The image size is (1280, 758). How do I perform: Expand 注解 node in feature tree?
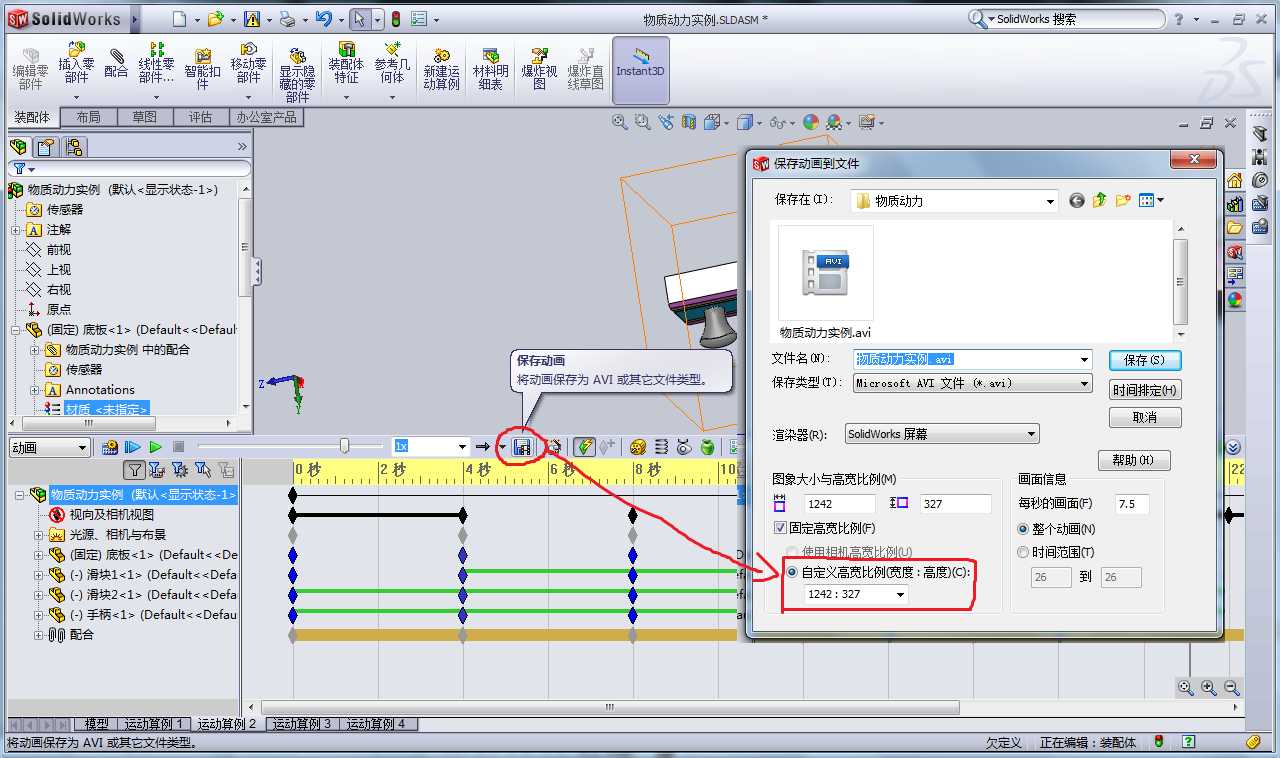(15, 230)
